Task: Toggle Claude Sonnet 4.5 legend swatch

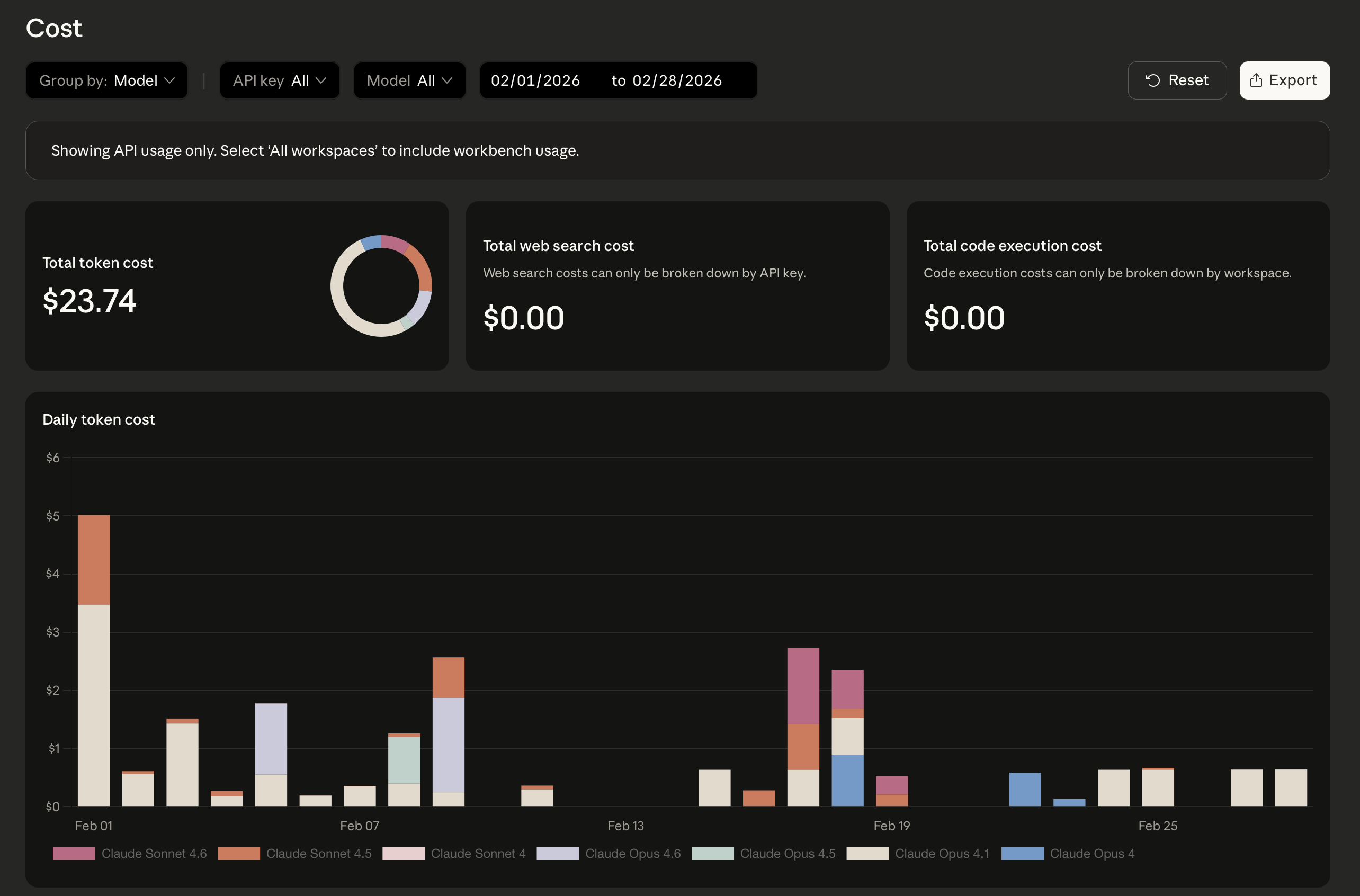Action: point(239,853)
